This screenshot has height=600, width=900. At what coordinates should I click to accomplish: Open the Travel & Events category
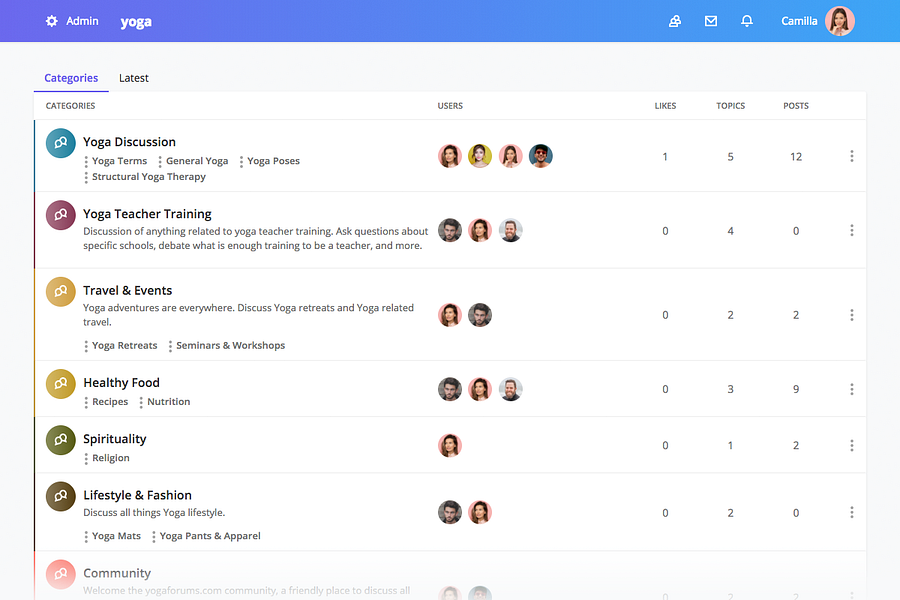click(127, 291)
